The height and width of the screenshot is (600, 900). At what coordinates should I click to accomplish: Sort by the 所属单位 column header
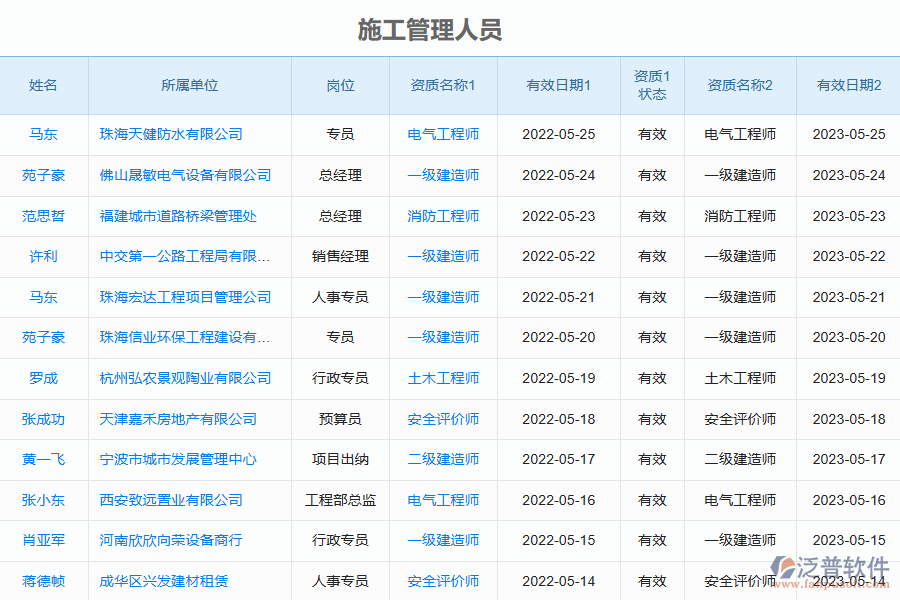[189, 85]
